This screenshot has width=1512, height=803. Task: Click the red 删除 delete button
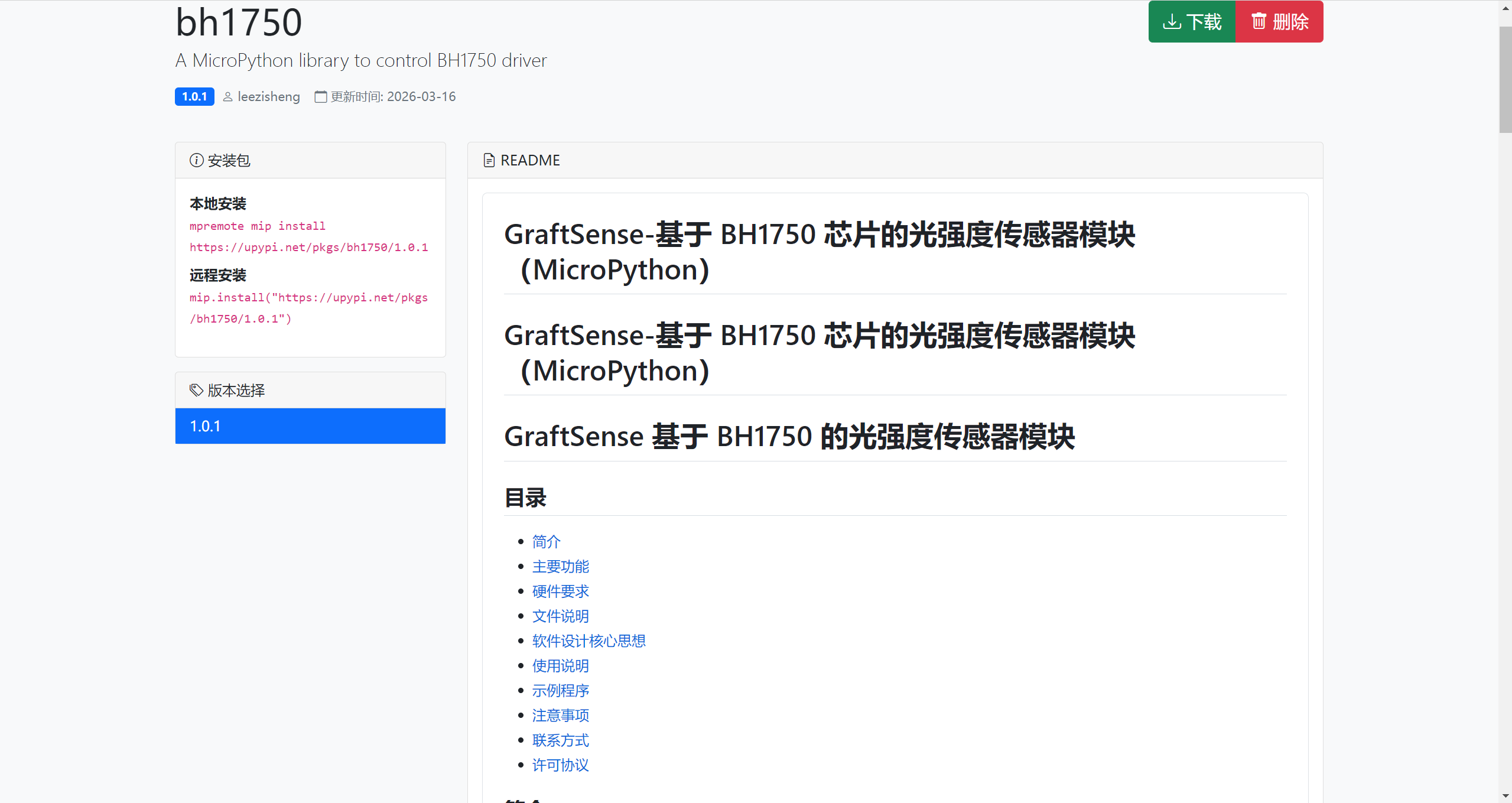click(x=1279, y=22)
